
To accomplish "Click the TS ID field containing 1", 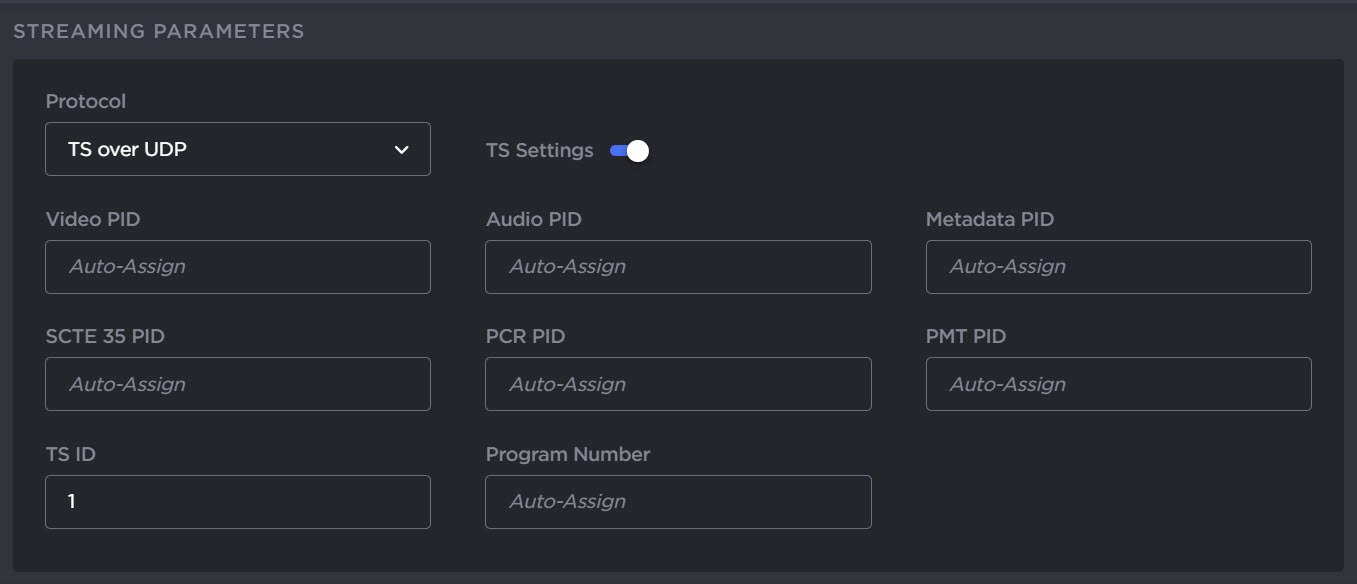I will tap(237, 502).
